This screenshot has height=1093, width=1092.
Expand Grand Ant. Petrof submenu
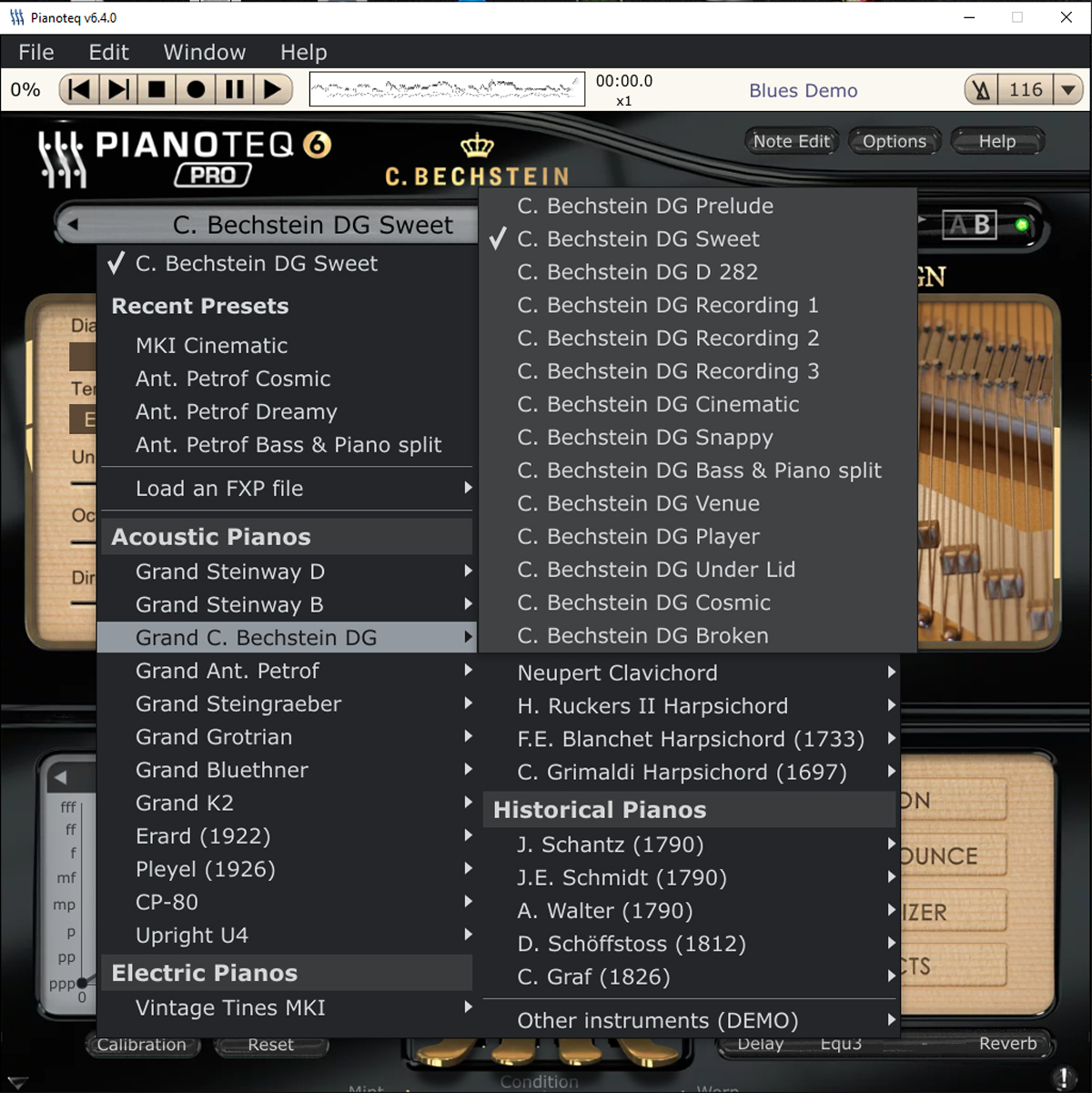[287, 671]
